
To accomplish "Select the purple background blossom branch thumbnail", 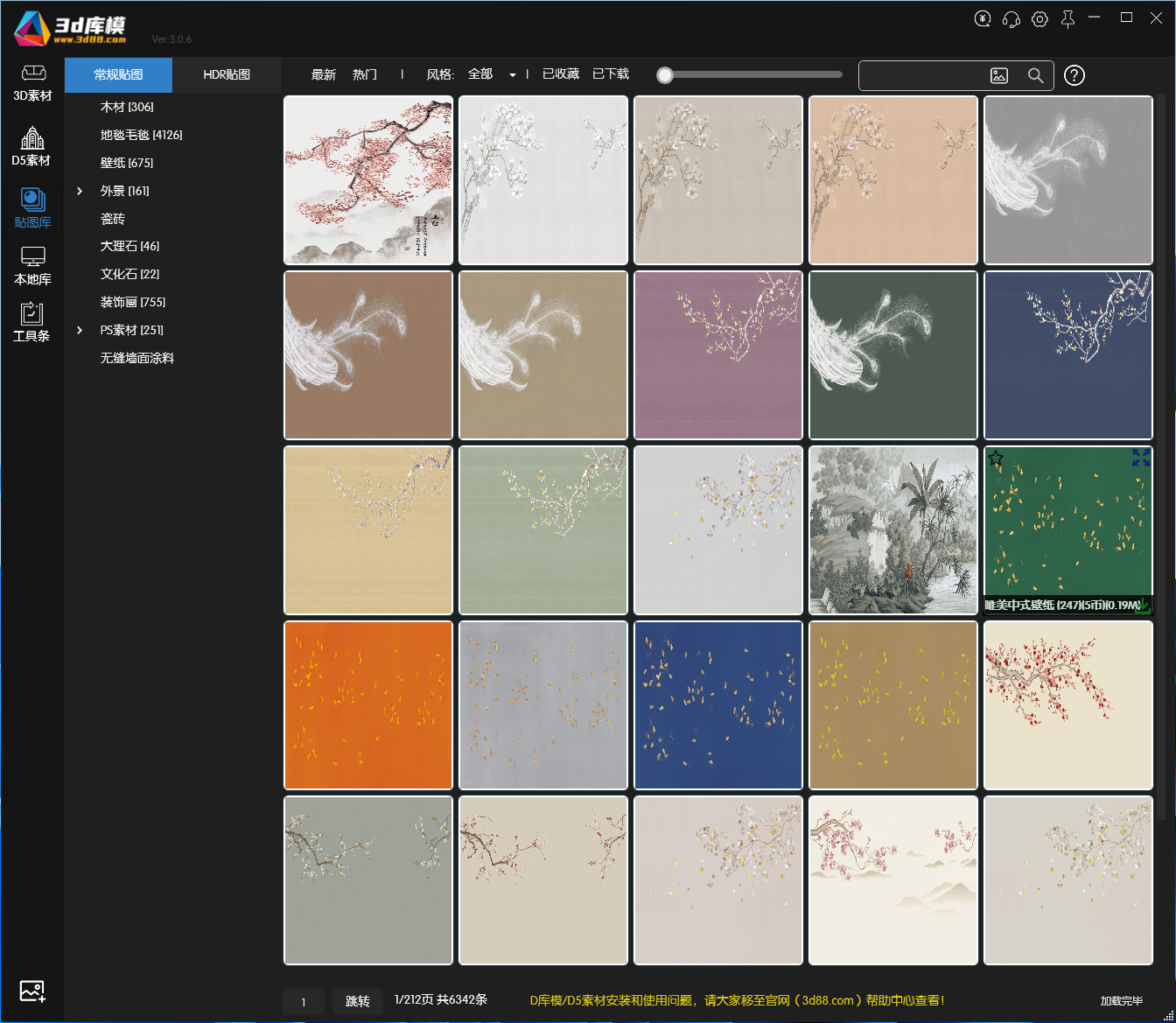I will [x=718, y=355].
